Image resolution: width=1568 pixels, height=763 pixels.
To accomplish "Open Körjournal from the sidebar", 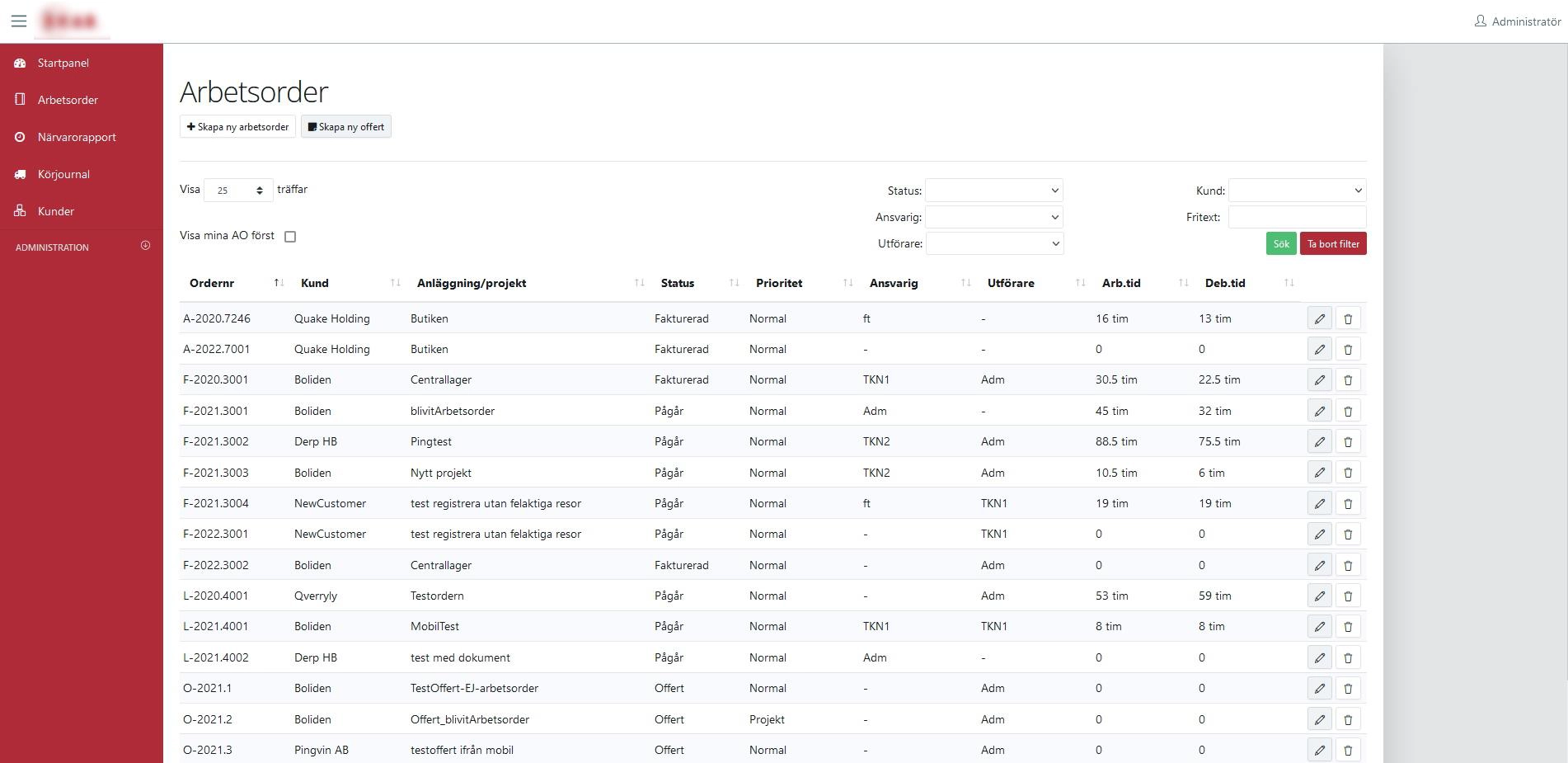I will [63, 174].
